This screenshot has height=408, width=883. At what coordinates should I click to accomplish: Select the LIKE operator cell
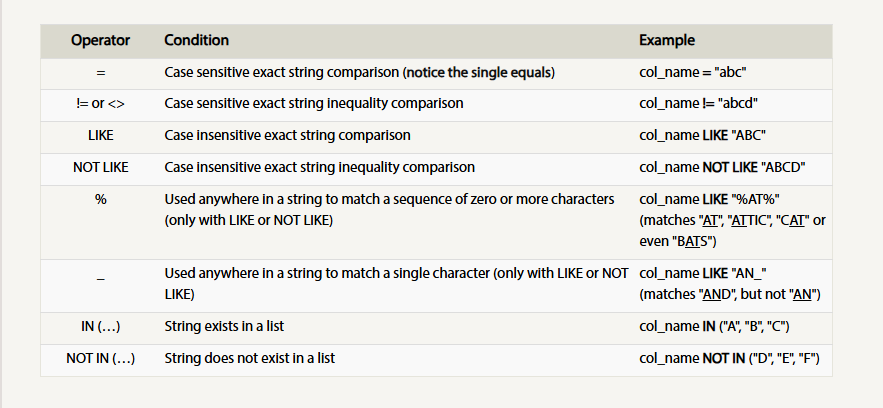[x=100, y=136]
